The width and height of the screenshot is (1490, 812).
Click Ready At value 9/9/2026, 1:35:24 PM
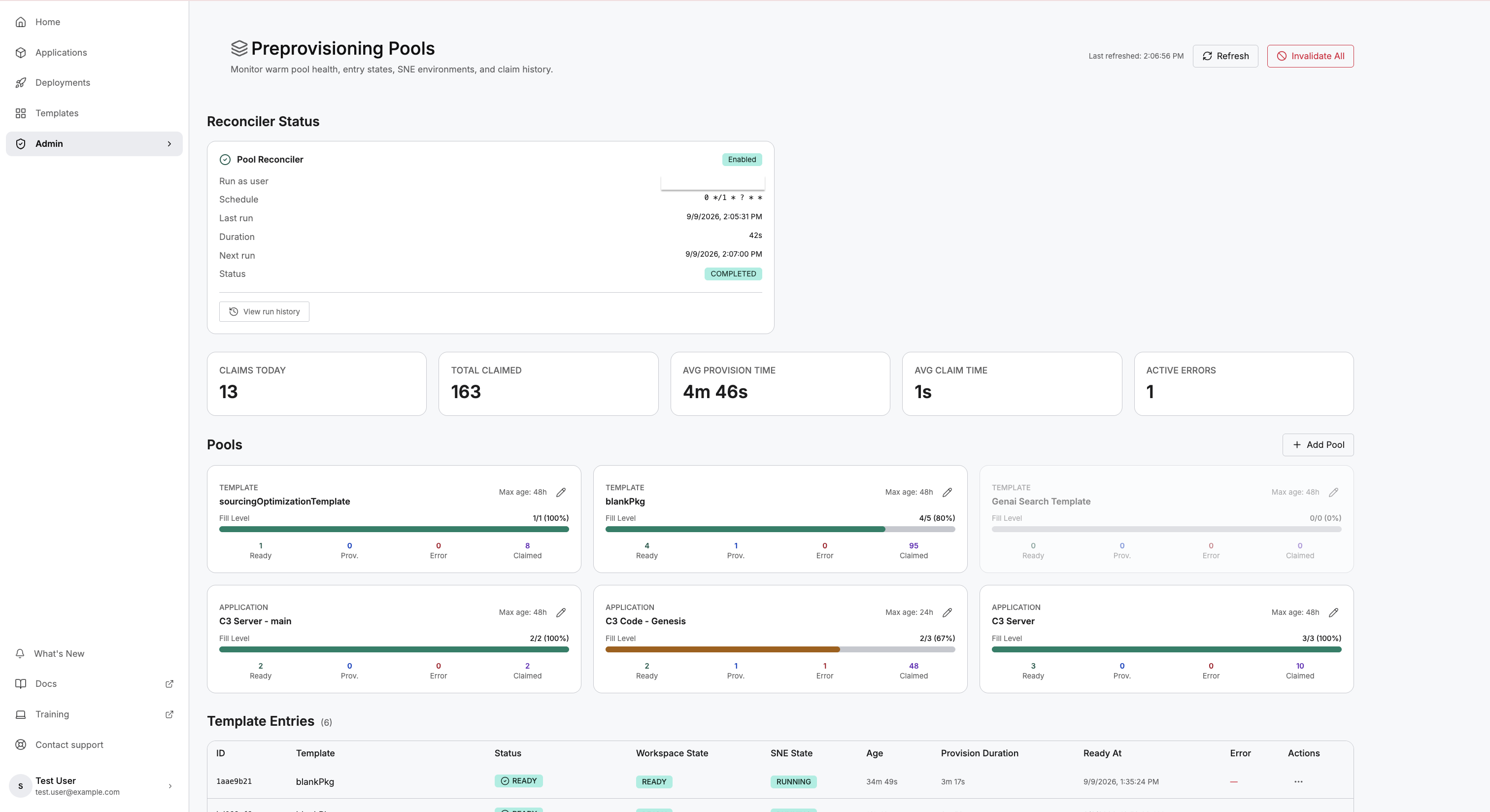[x=1120, y=782]
